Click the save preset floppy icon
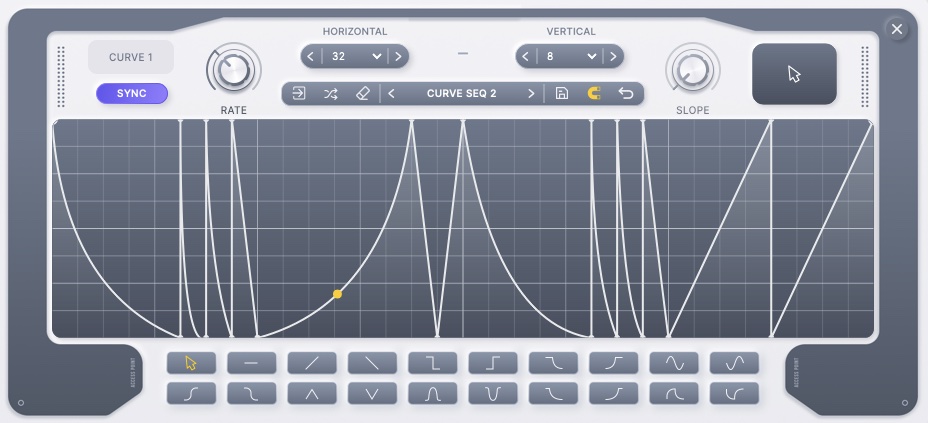The height and width of the screenshot is (423, 928). tap(562, 93)
